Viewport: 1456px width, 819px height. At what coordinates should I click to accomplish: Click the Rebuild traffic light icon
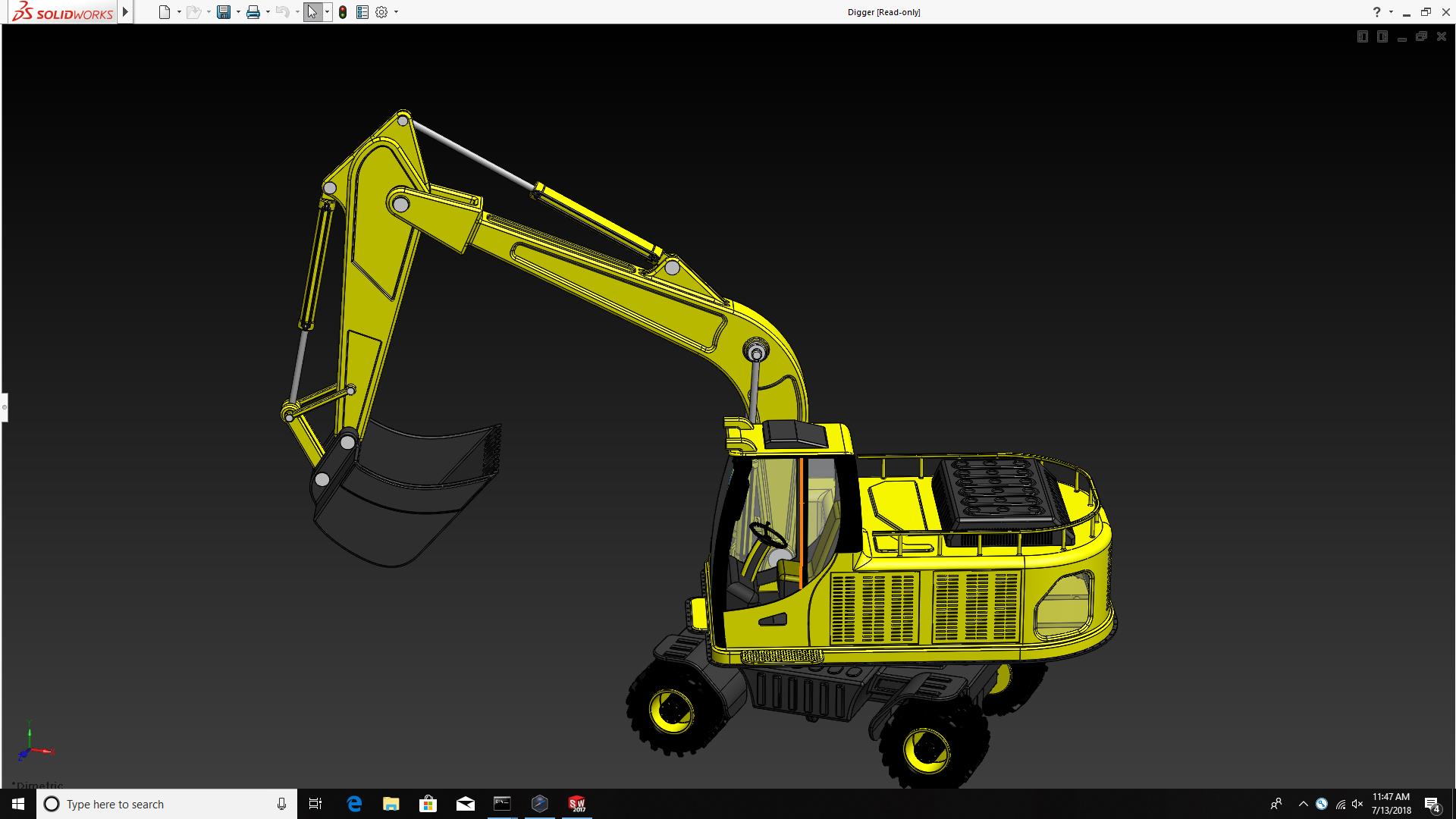(343, 12)
